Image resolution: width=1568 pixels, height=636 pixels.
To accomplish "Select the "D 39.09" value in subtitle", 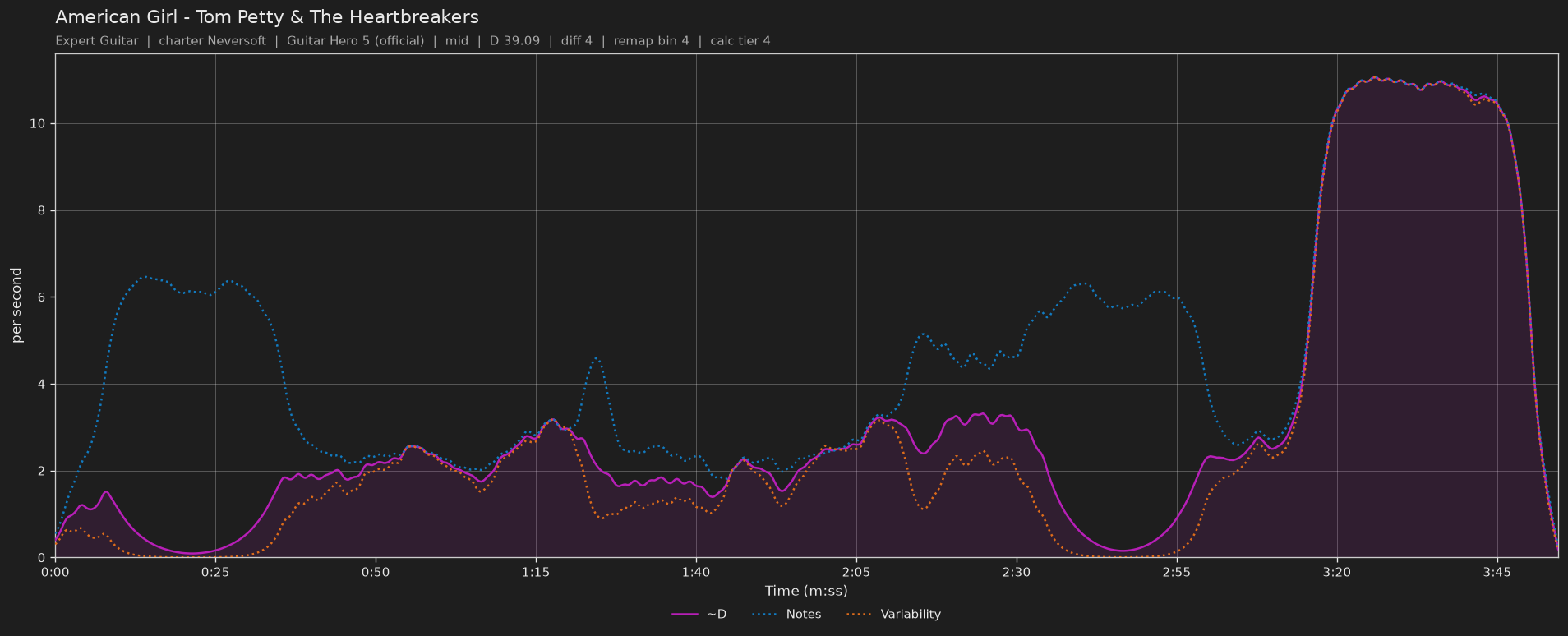I will (514, 41).
